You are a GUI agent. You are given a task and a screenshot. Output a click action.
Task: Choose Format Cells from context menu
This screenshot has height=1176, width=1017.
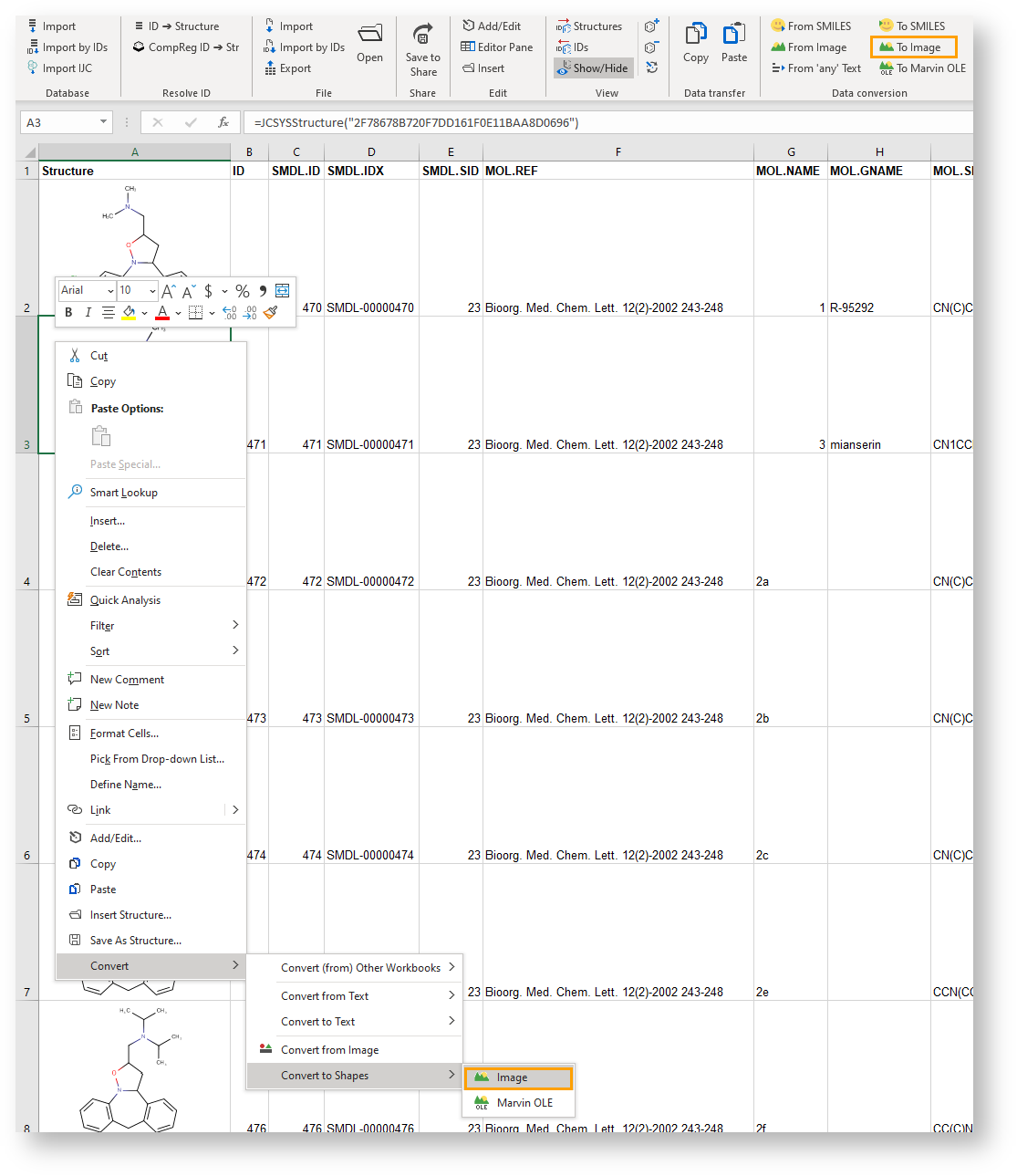(x=124, y=734)
